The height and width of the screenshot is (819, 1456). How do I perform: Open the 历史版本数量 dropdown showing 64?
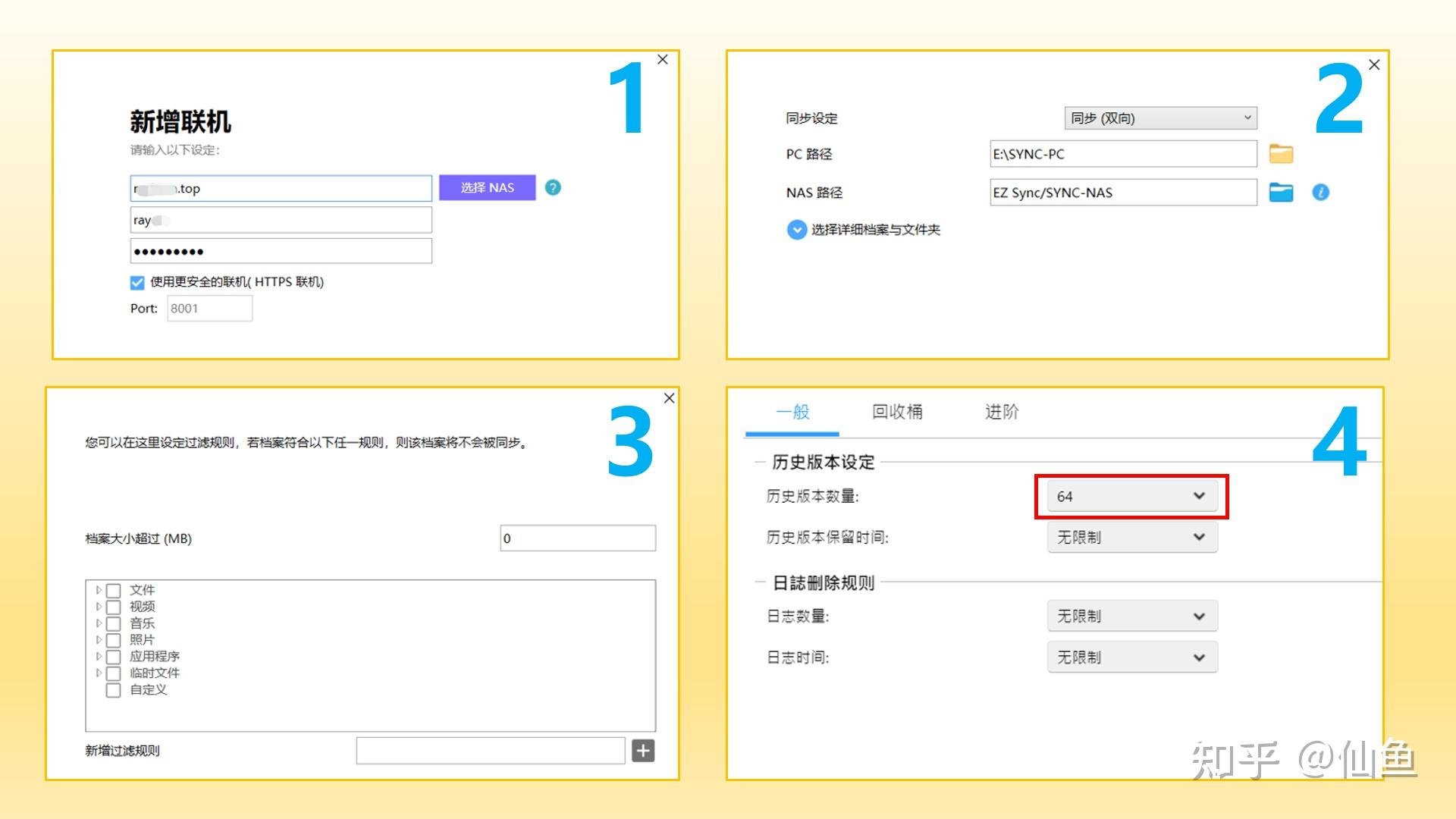(x=1131, y=495)
